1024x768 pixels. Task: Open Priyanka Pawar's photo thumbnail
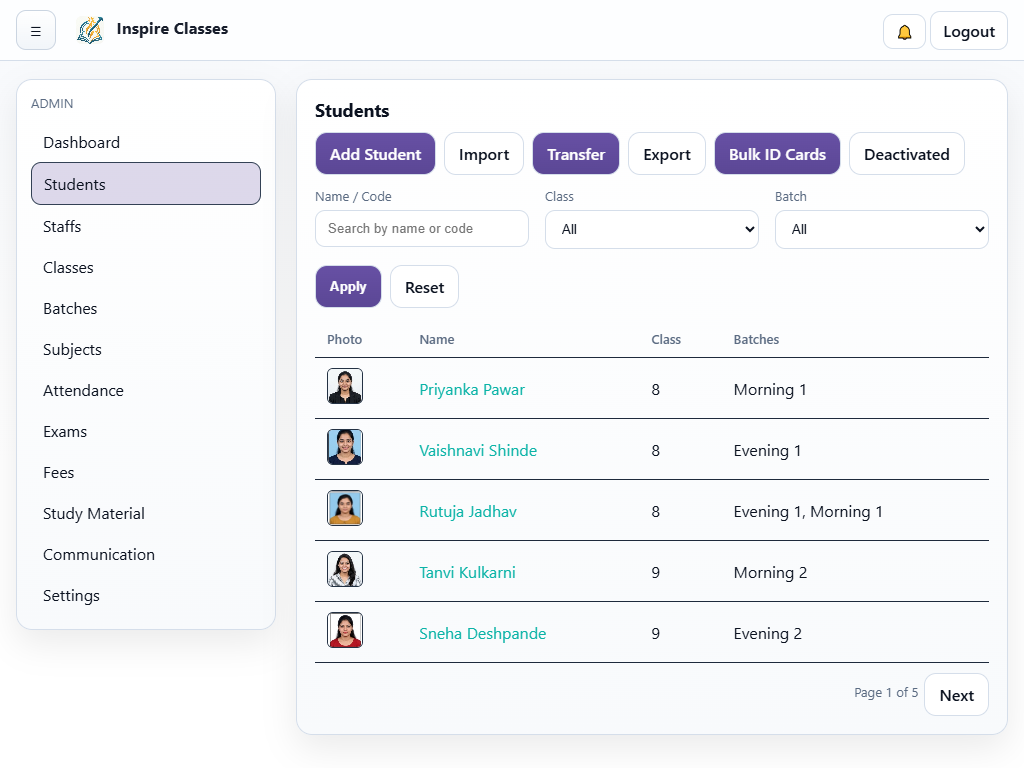tap(345, 385)
